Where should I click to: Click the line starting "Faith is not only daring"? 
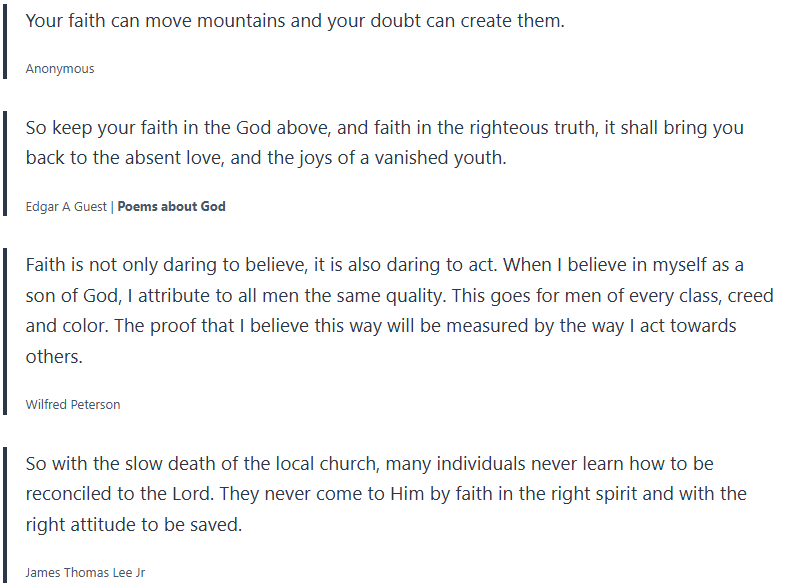384,266
